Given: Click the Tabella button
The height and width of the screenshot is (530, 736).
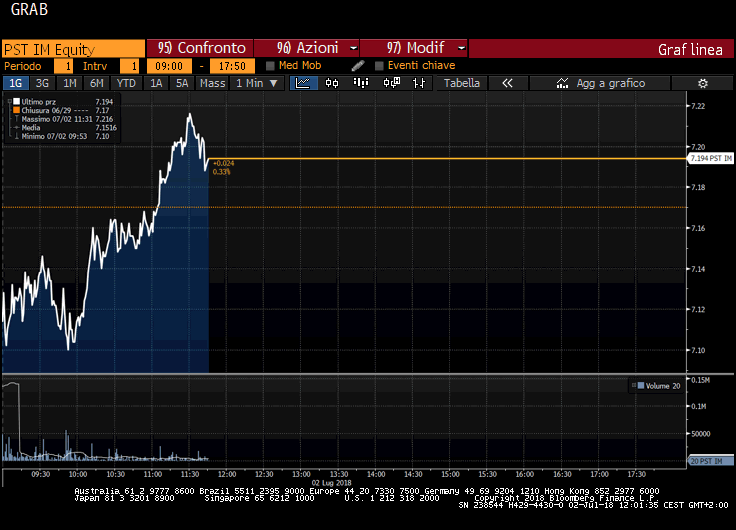Looking at the screenshot, I should coord(462,83).
